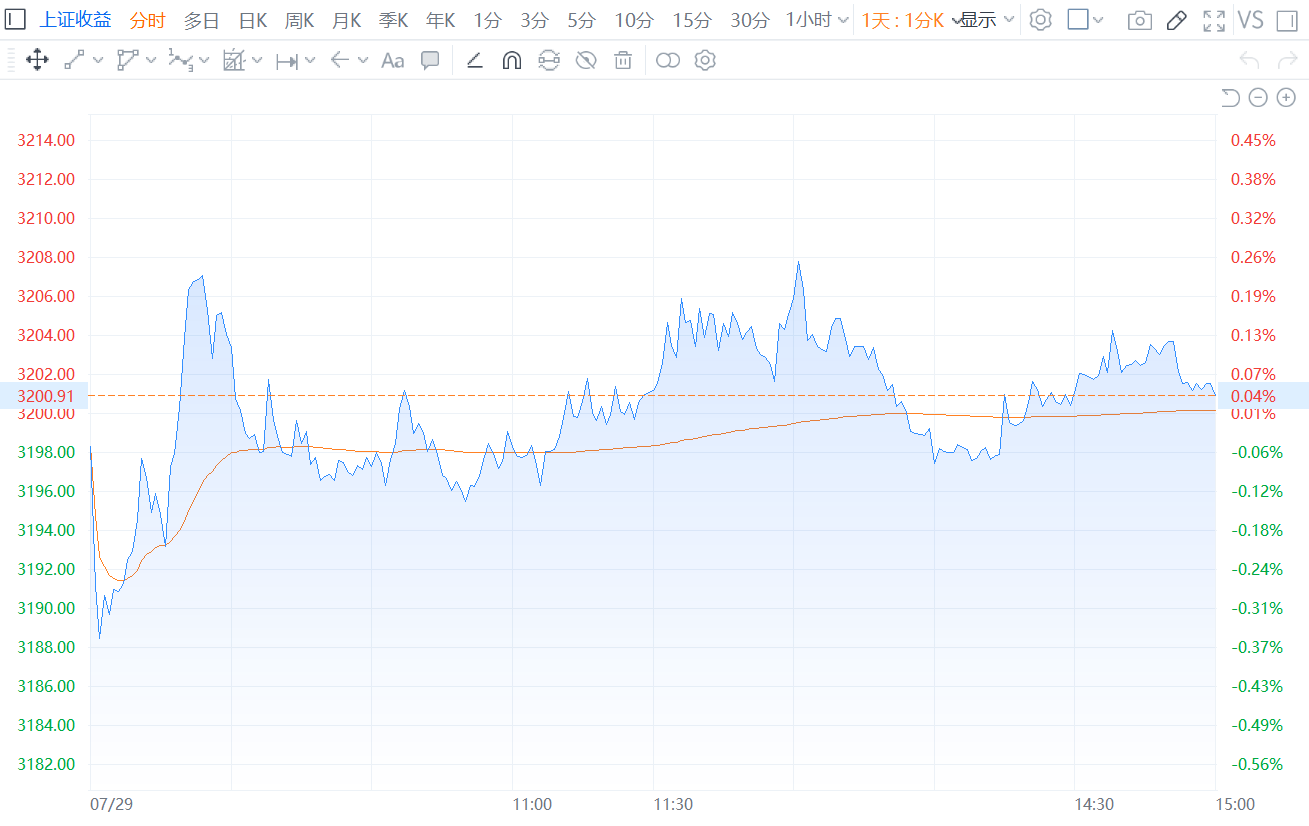
Task: Click the angle line draw icon
Action: 475,61
